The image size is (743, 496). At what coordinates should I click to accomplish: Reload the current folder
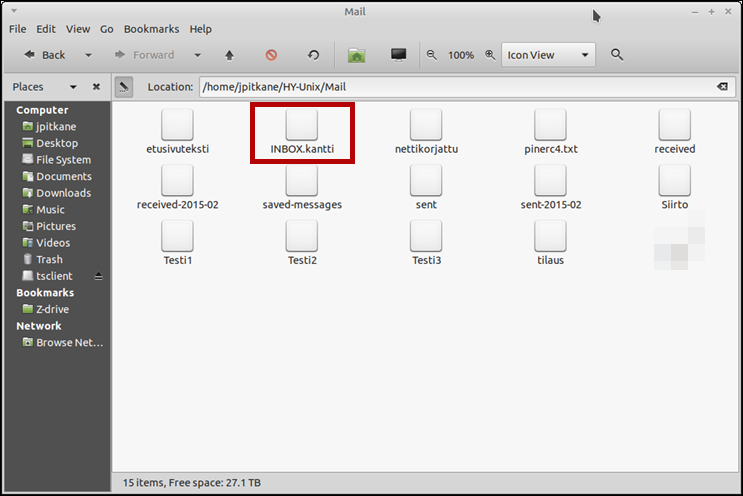pos(313,55)
